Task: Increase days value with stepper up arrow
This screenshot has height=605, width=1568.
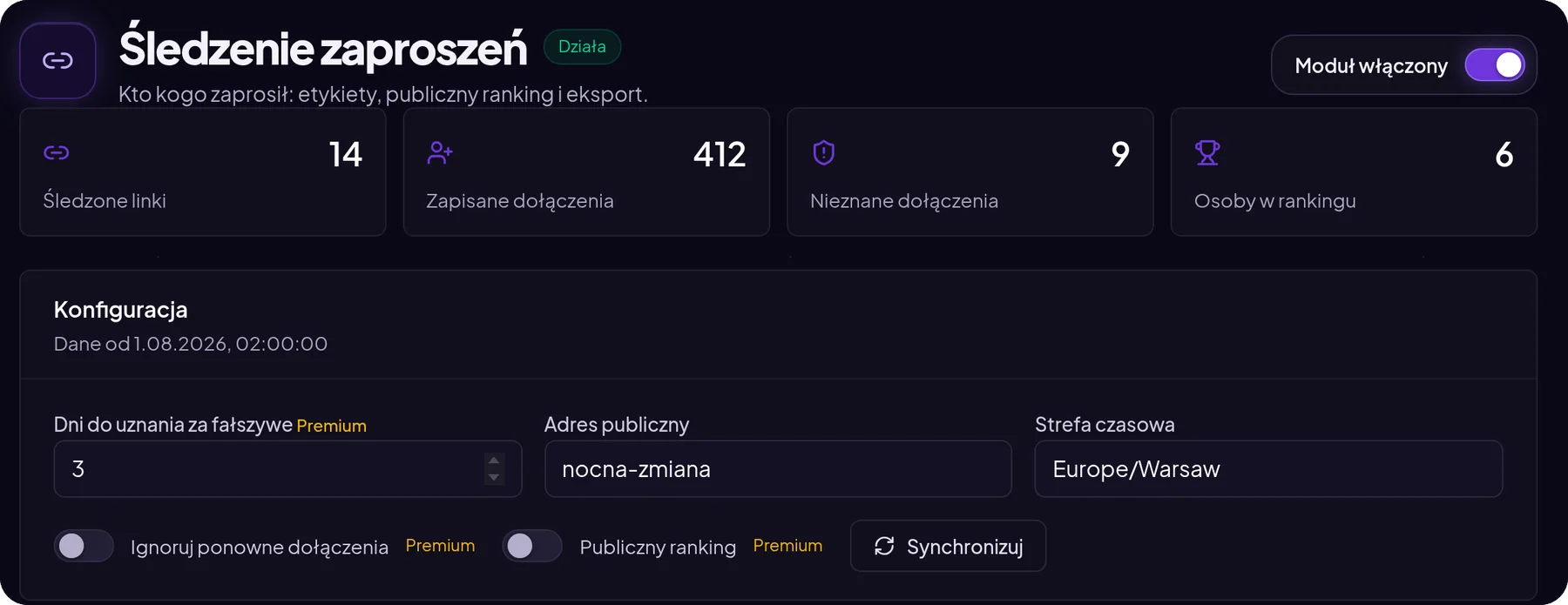Action: 494,460
